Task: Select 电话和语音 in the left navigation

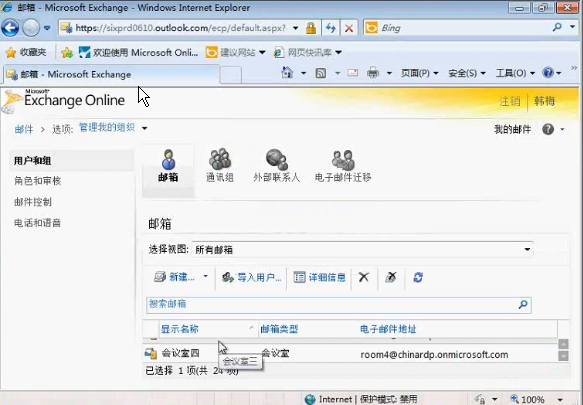Action: click(37, 223)
